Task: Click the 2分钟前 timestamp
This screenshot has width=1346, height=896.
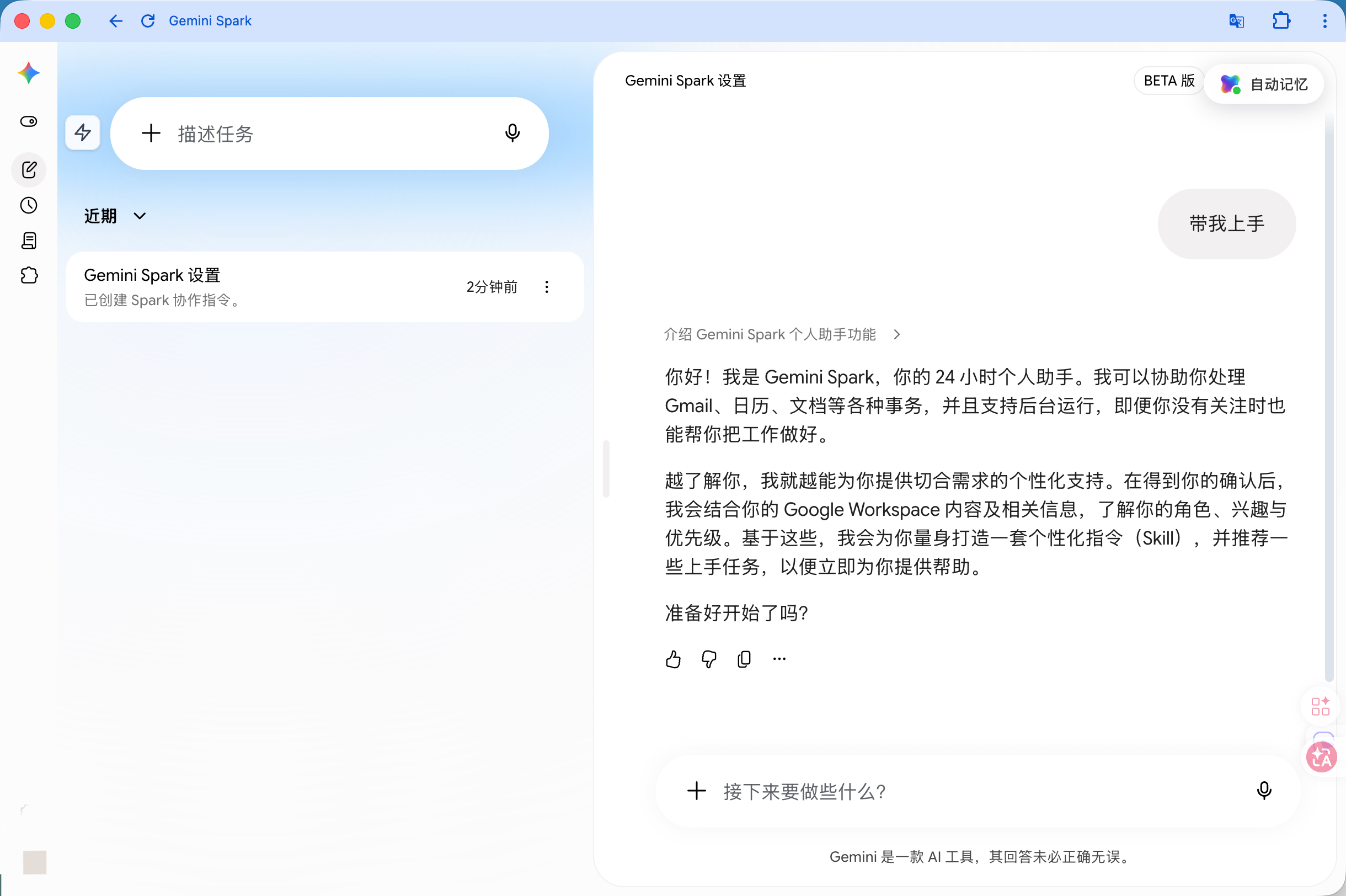Action: point(492,287)
